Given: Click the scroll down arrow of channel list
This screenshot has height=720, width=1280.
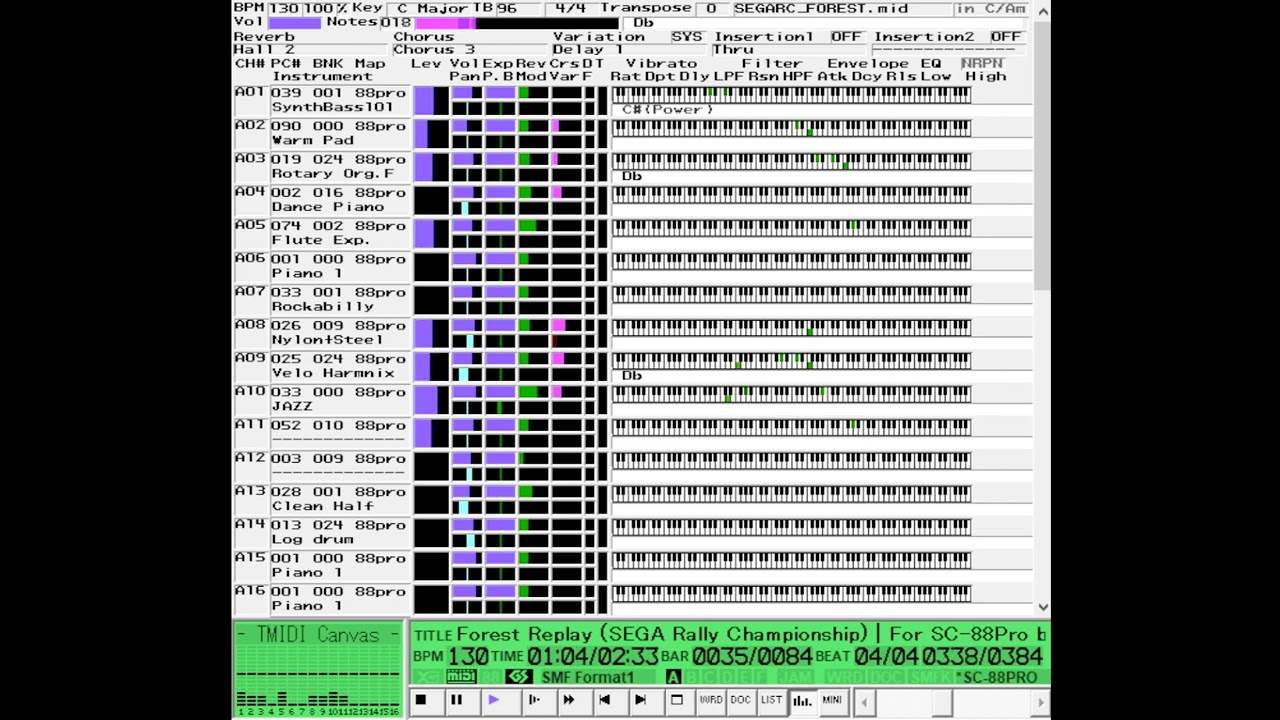Looking at the screenshot, I should tap(1044, 606).
